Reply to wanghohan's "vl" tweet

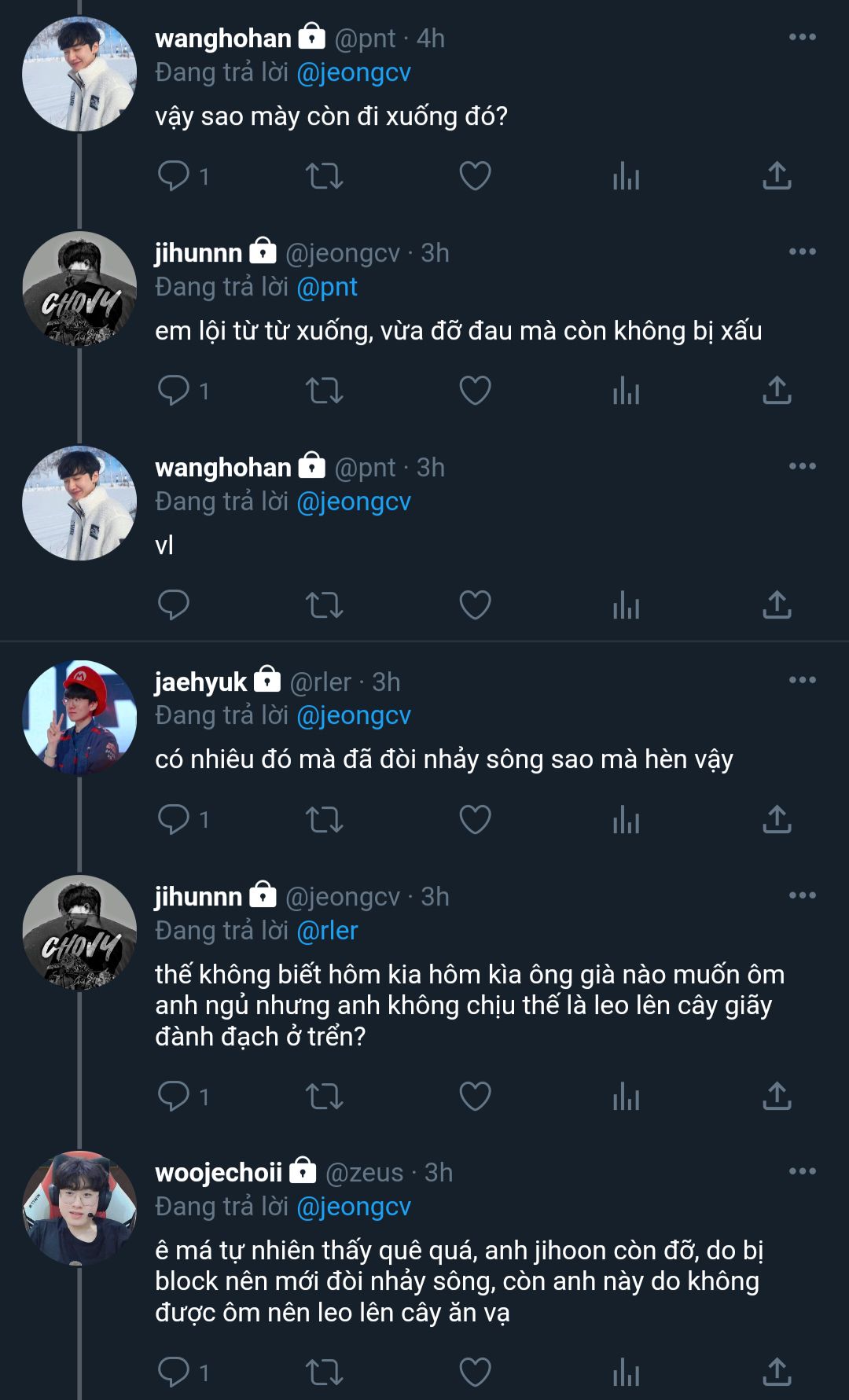[173, 605]
